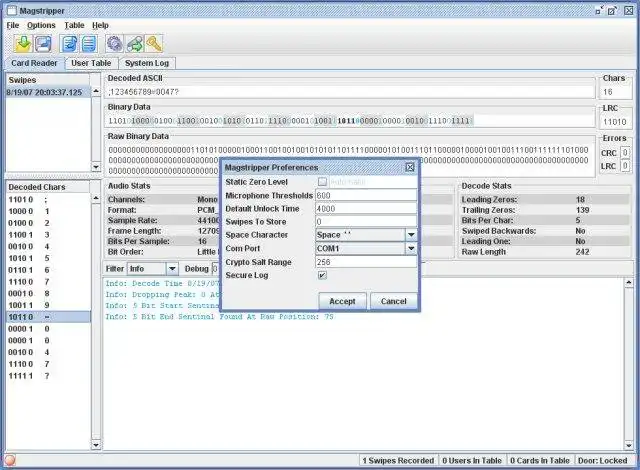Select the highlighted decoded char row 1011 0

(48, 317)
